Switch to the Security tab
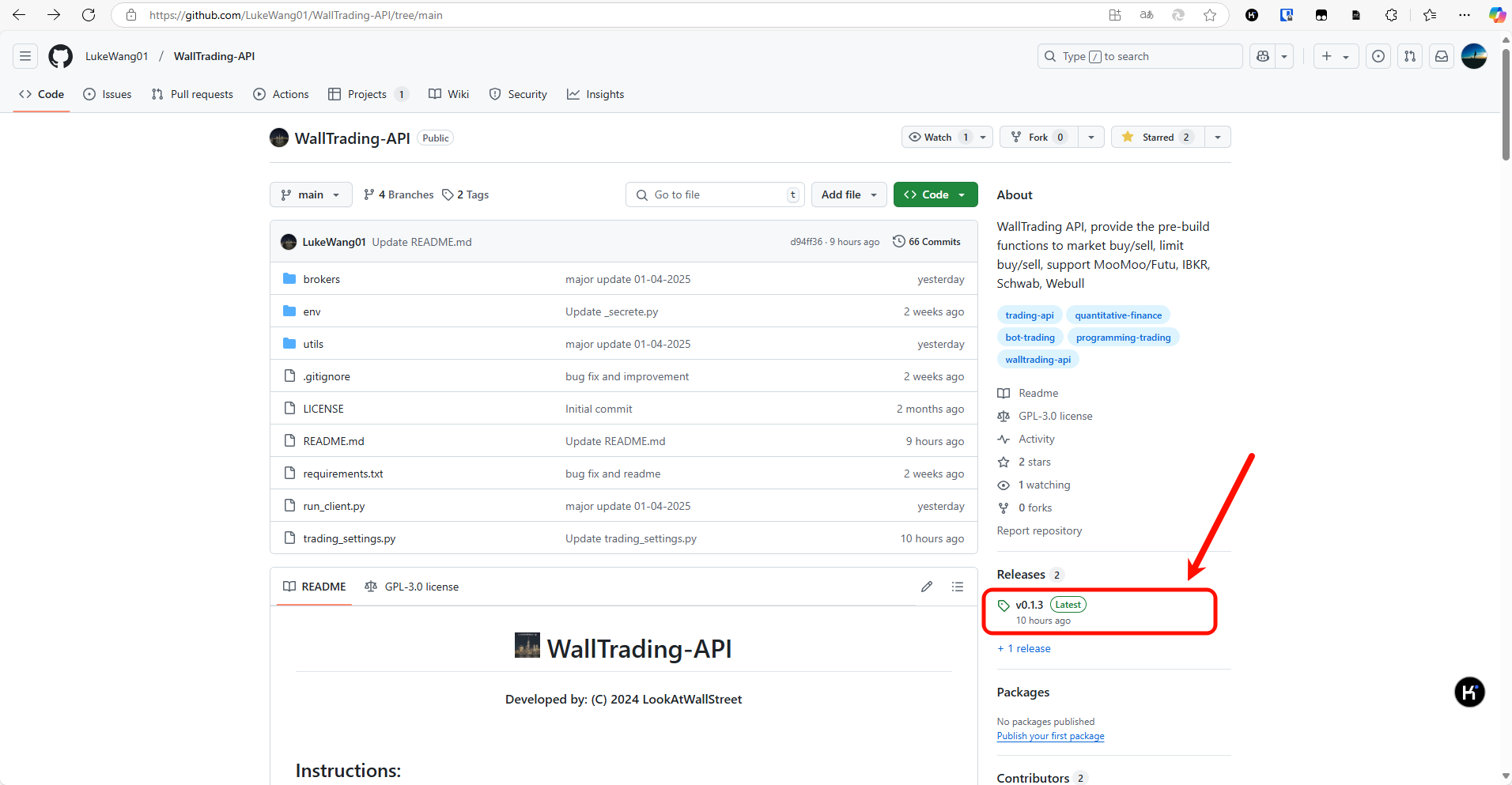Viewport: 1512px width, 785px height. pyautogui.click(x=518, y=94)
